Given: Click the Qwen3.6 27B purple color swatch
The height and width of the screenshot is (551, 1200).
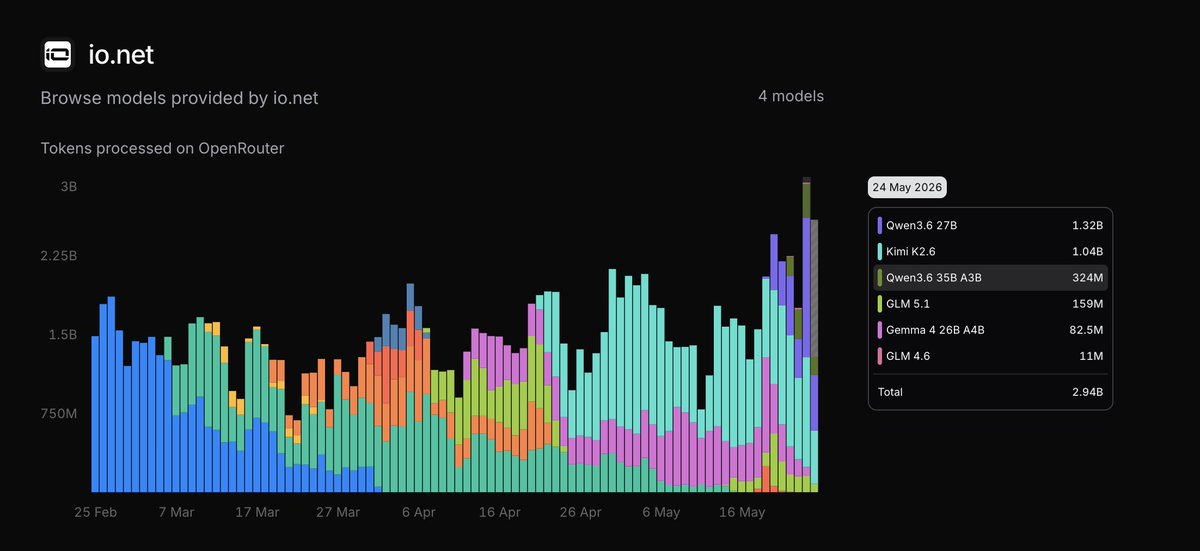Looking at the screenshot, I should pos(880,226).
